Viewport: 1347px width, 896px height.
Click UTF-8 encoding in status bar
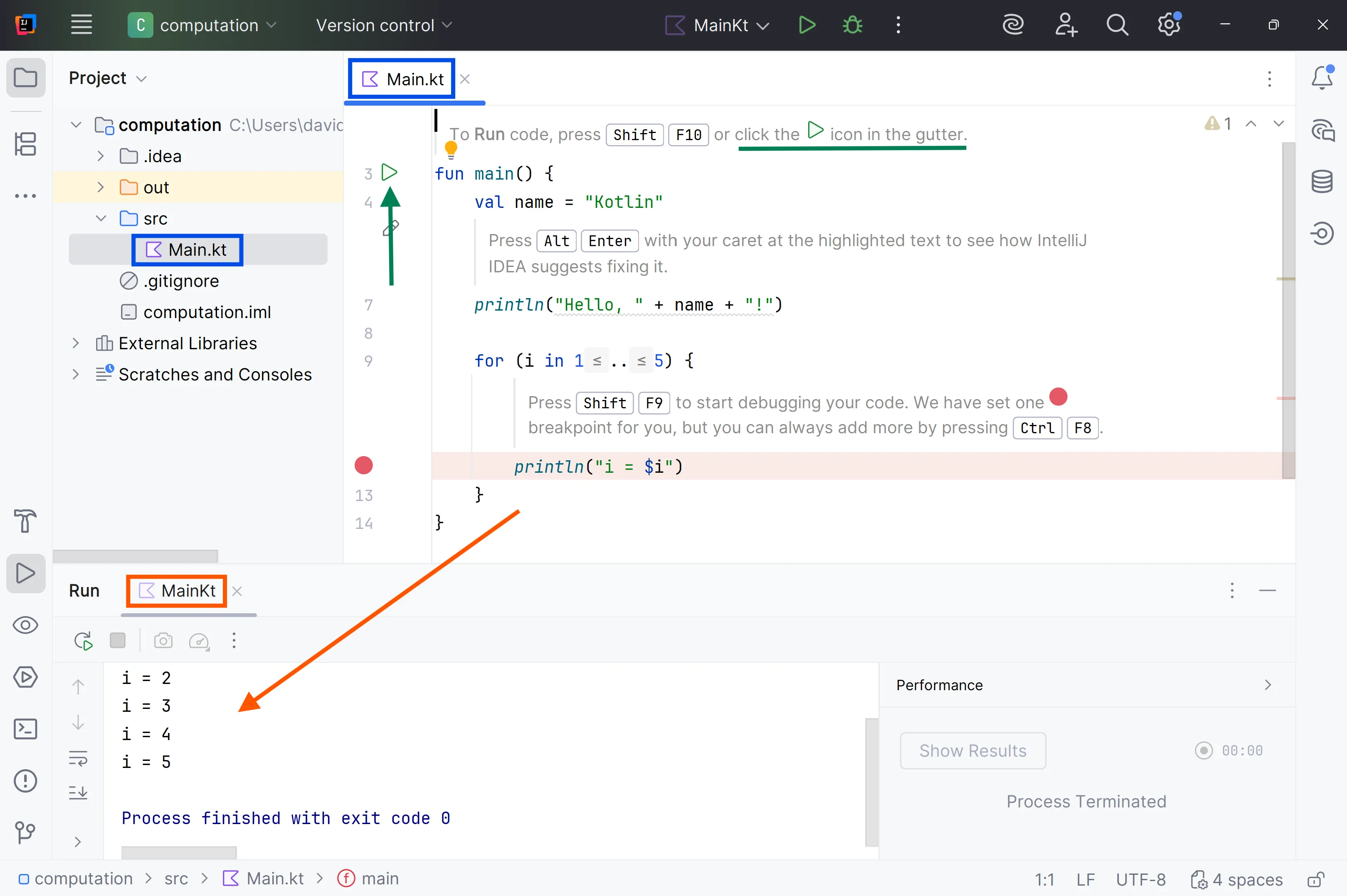point(1140,879)
